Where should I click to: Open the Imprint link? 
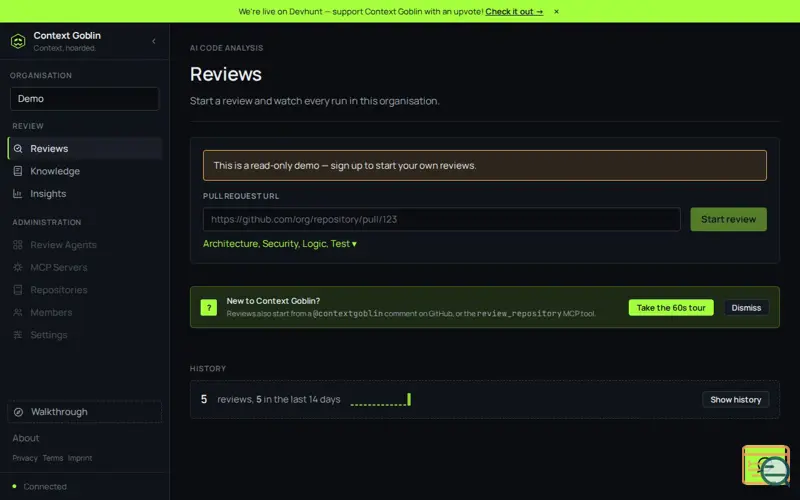(80, 458)
